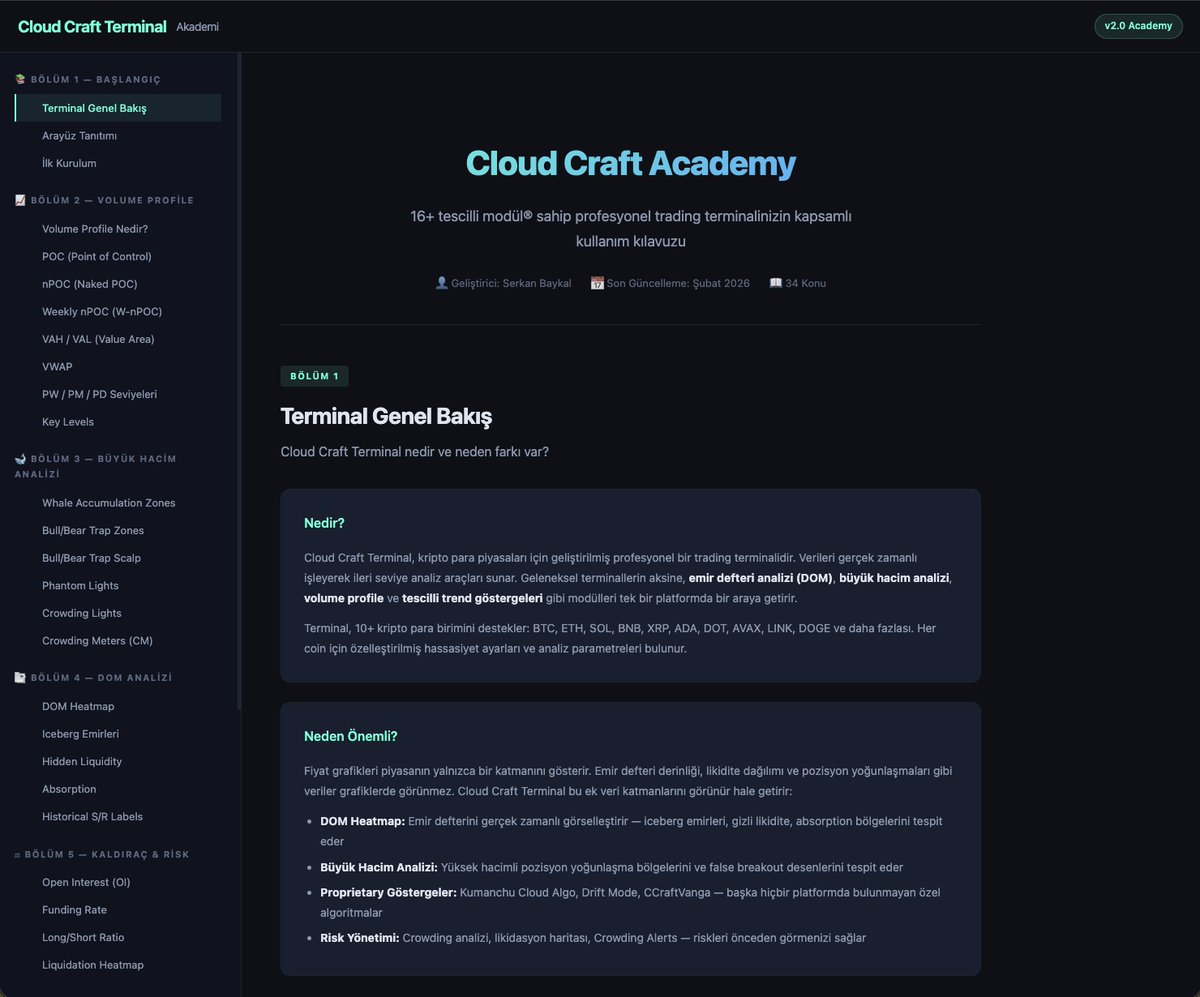Click the scale icon beside BÖLÜM 5
The height and width of the screenshot is (997, 1200).
[x=18, y=855]
